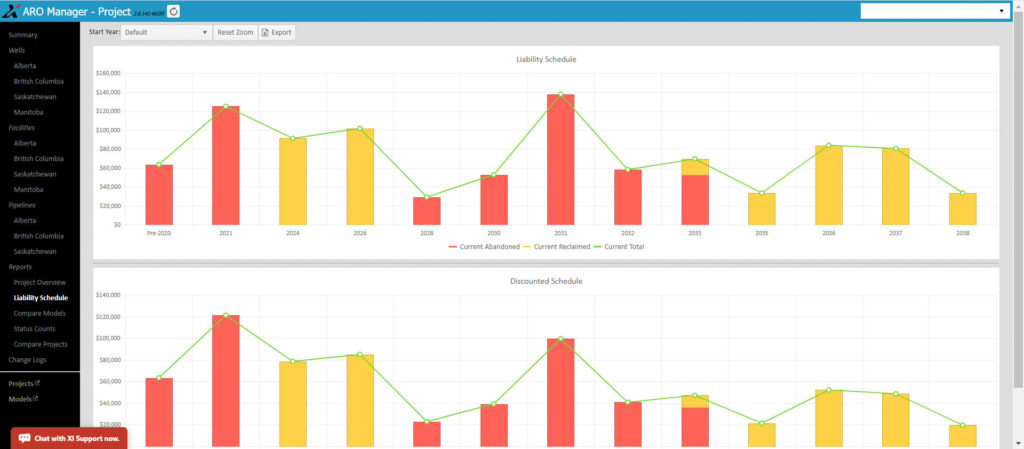Image resolution: width=1024 pixels, height=449 pixels.
Task: Click the Pre-2020 bar in Liability Schedule chart
Action: (159, 194)
